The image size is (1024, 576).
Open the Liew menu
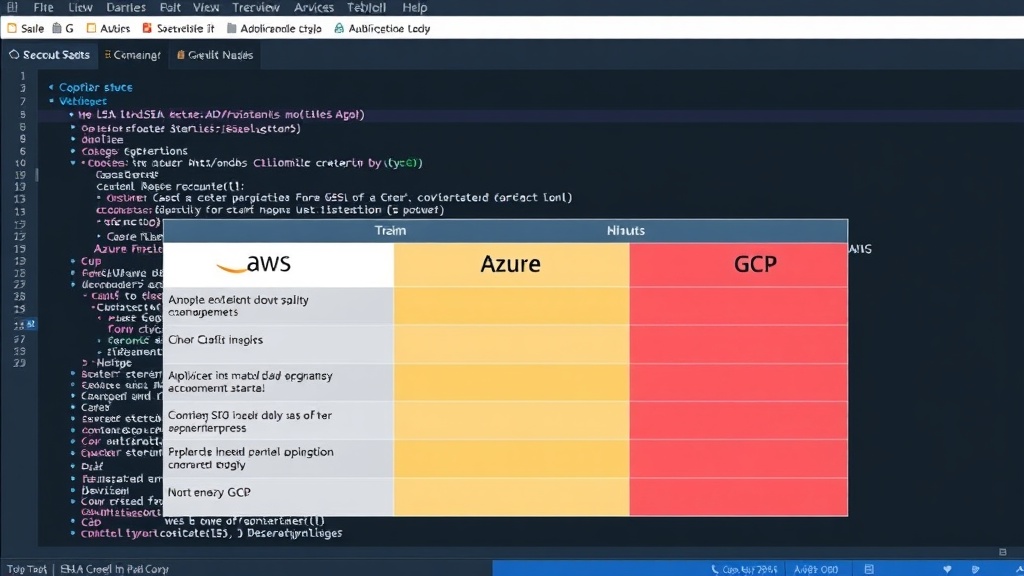(80, 7)
